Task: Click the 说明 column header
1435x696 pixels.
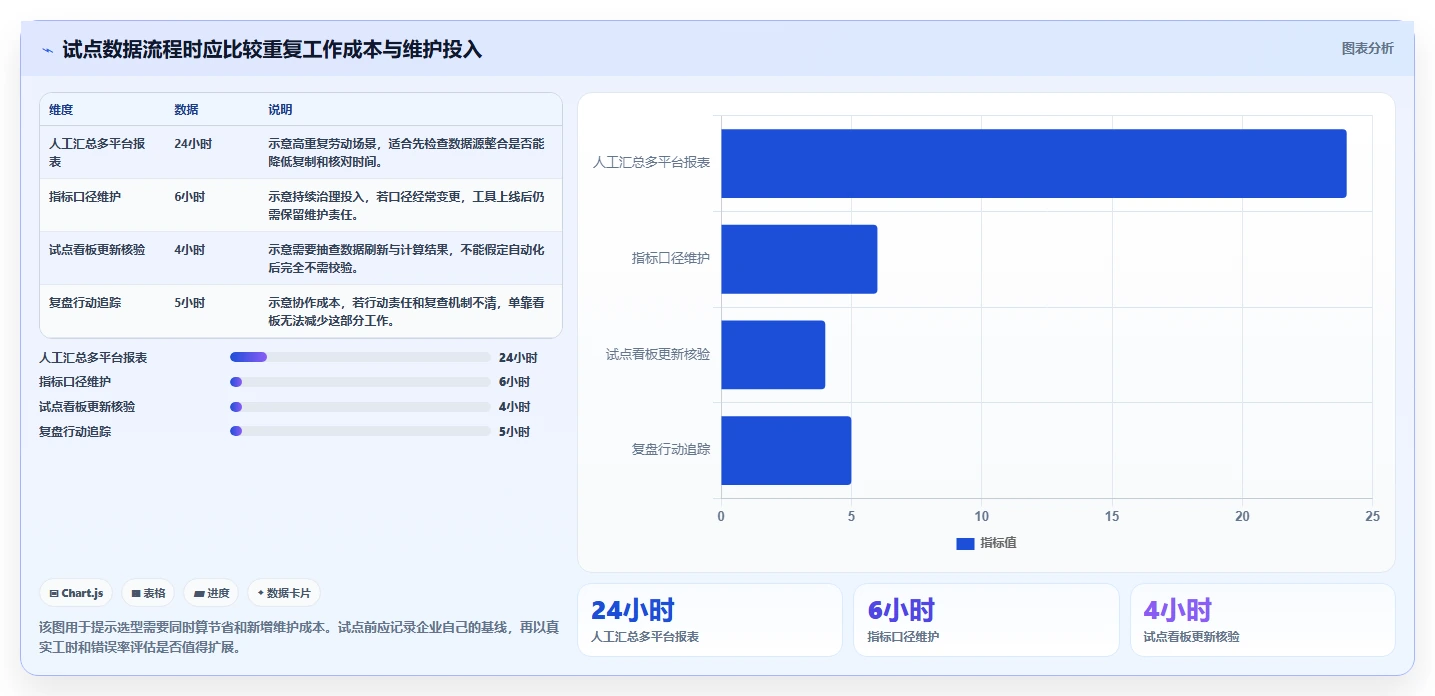Action: point(280,110)
